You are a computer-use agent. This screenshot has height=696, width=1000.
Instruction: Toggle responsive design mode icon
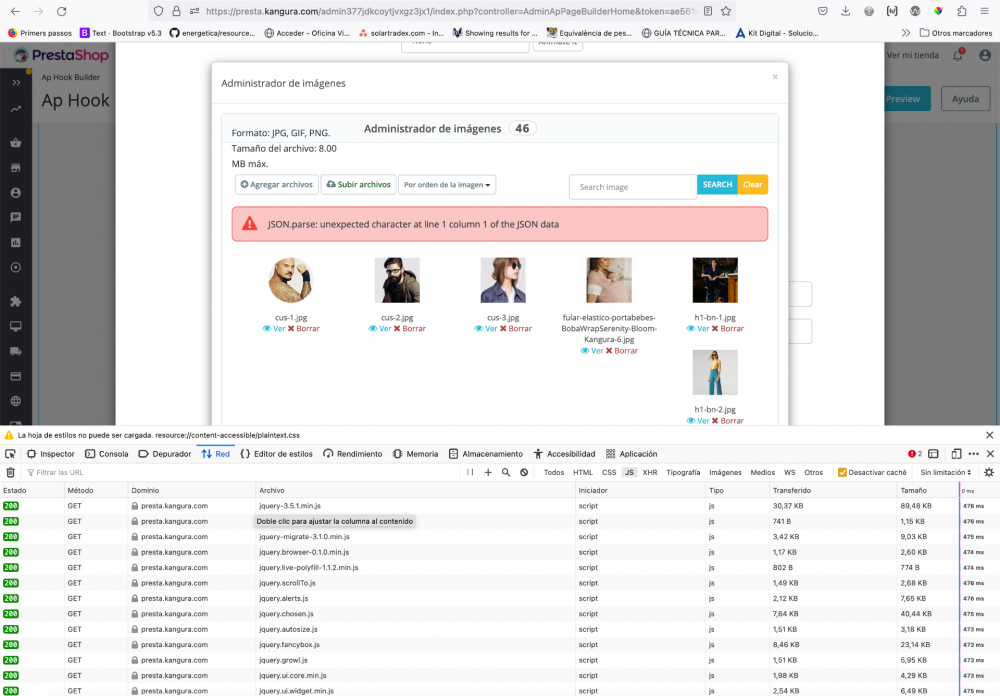point(956,454)
